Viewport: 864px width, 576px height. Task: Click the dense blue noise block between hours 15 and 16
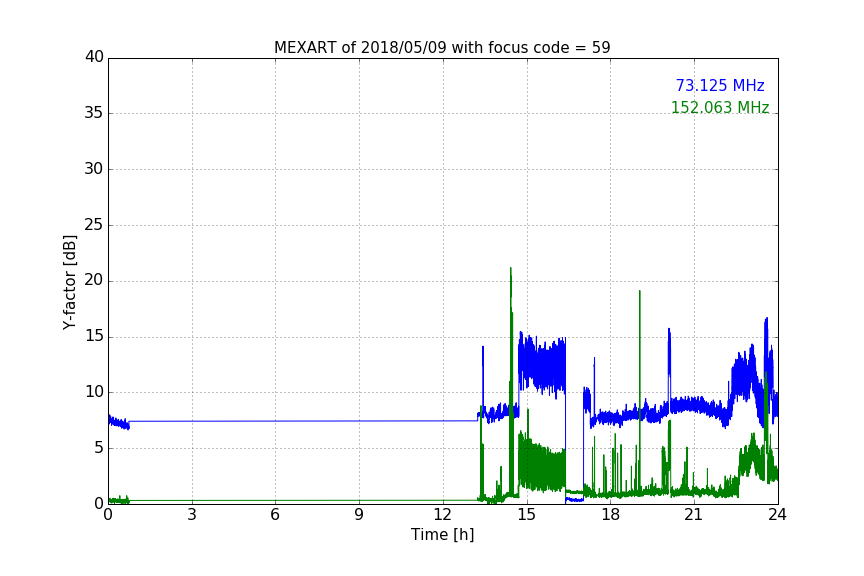point(542,365)
